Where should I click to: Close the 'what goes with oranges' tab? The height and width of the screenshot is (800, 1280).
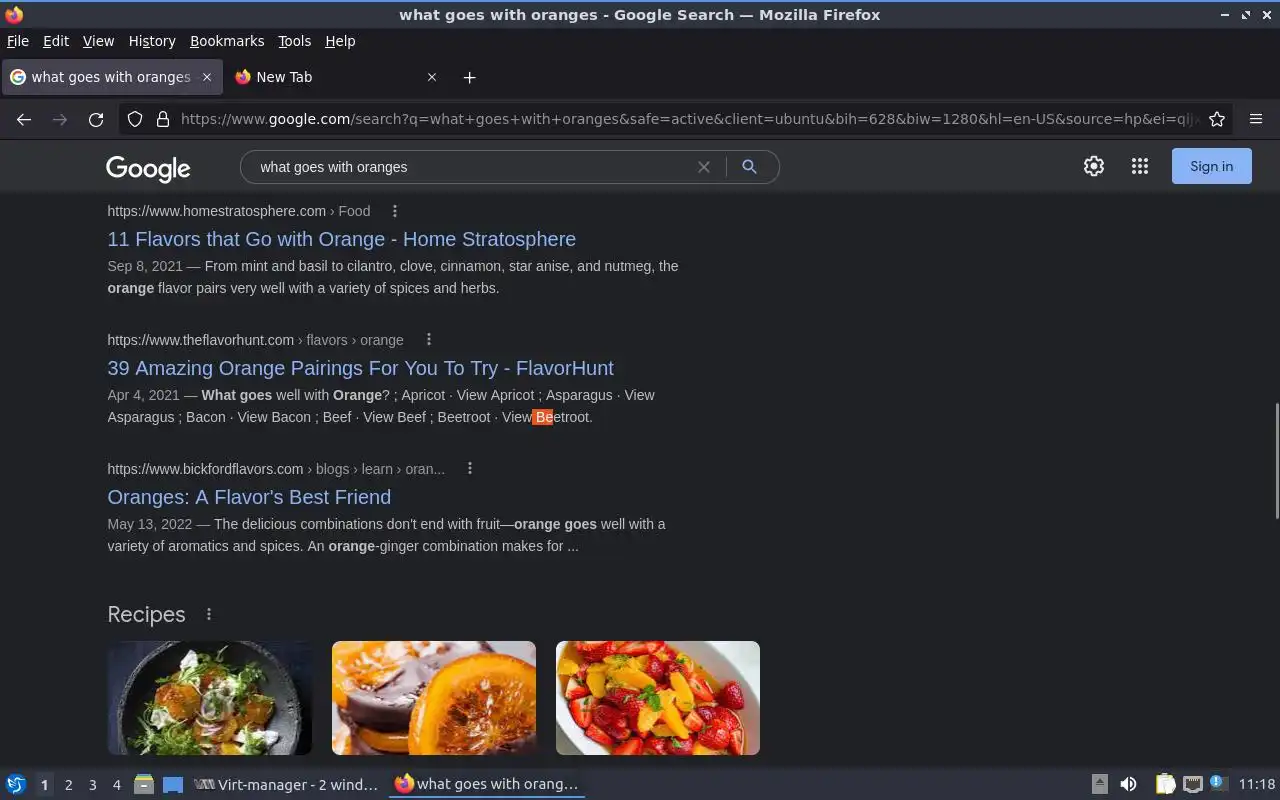pyautogui.click(x=207, y=77)
